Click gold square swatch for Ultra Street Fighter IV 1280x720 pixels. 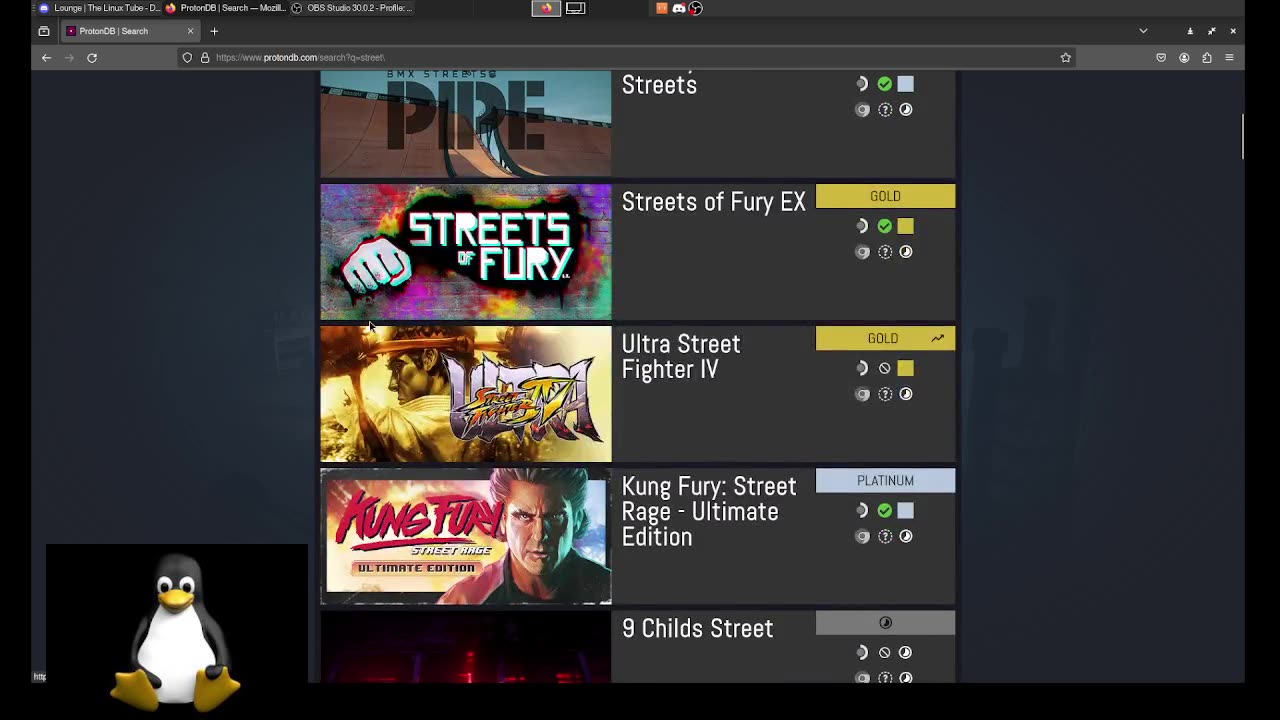click(905, 368)
